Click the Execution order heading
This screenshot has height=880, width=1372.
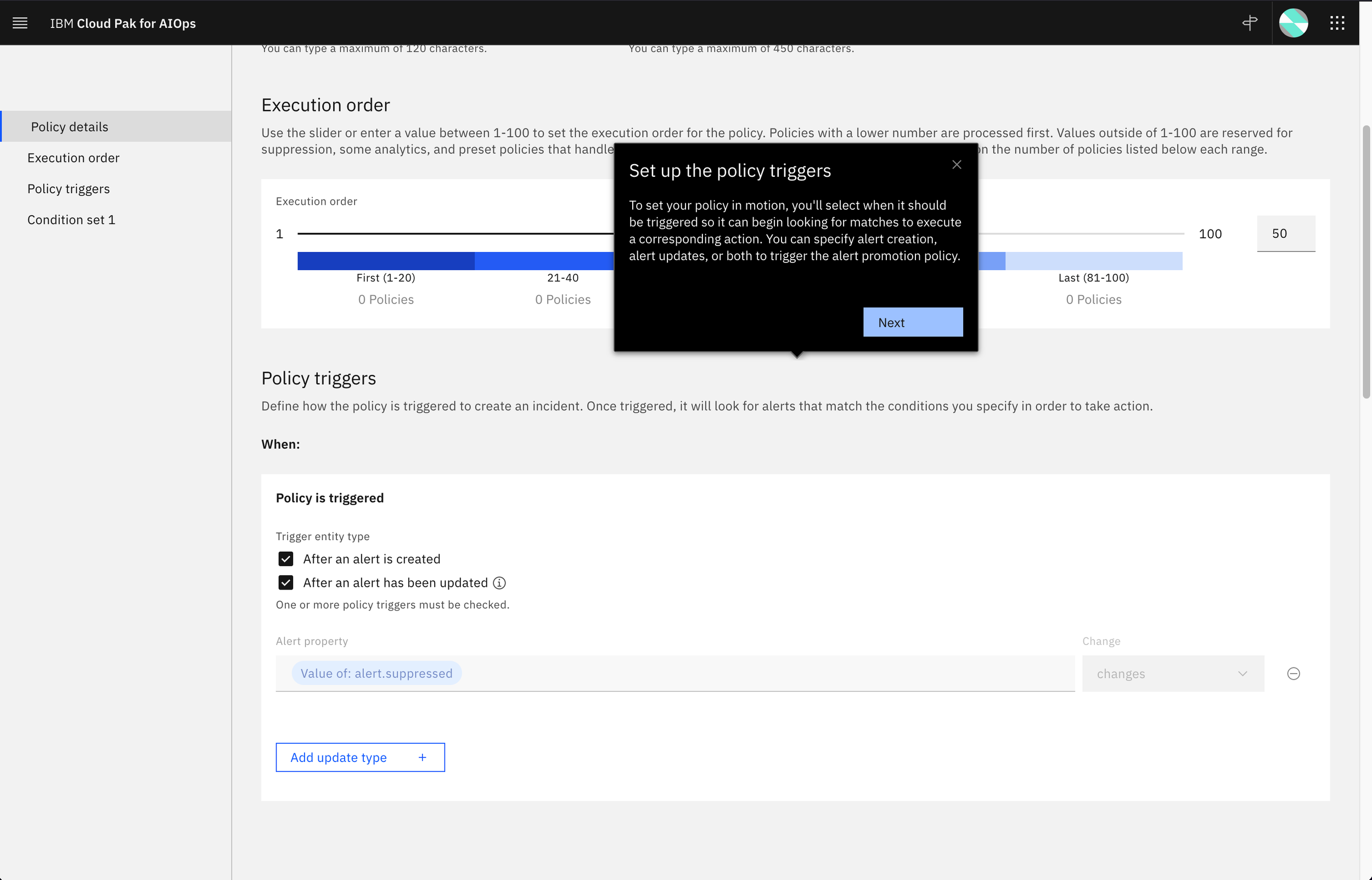(x=325, y=105)
